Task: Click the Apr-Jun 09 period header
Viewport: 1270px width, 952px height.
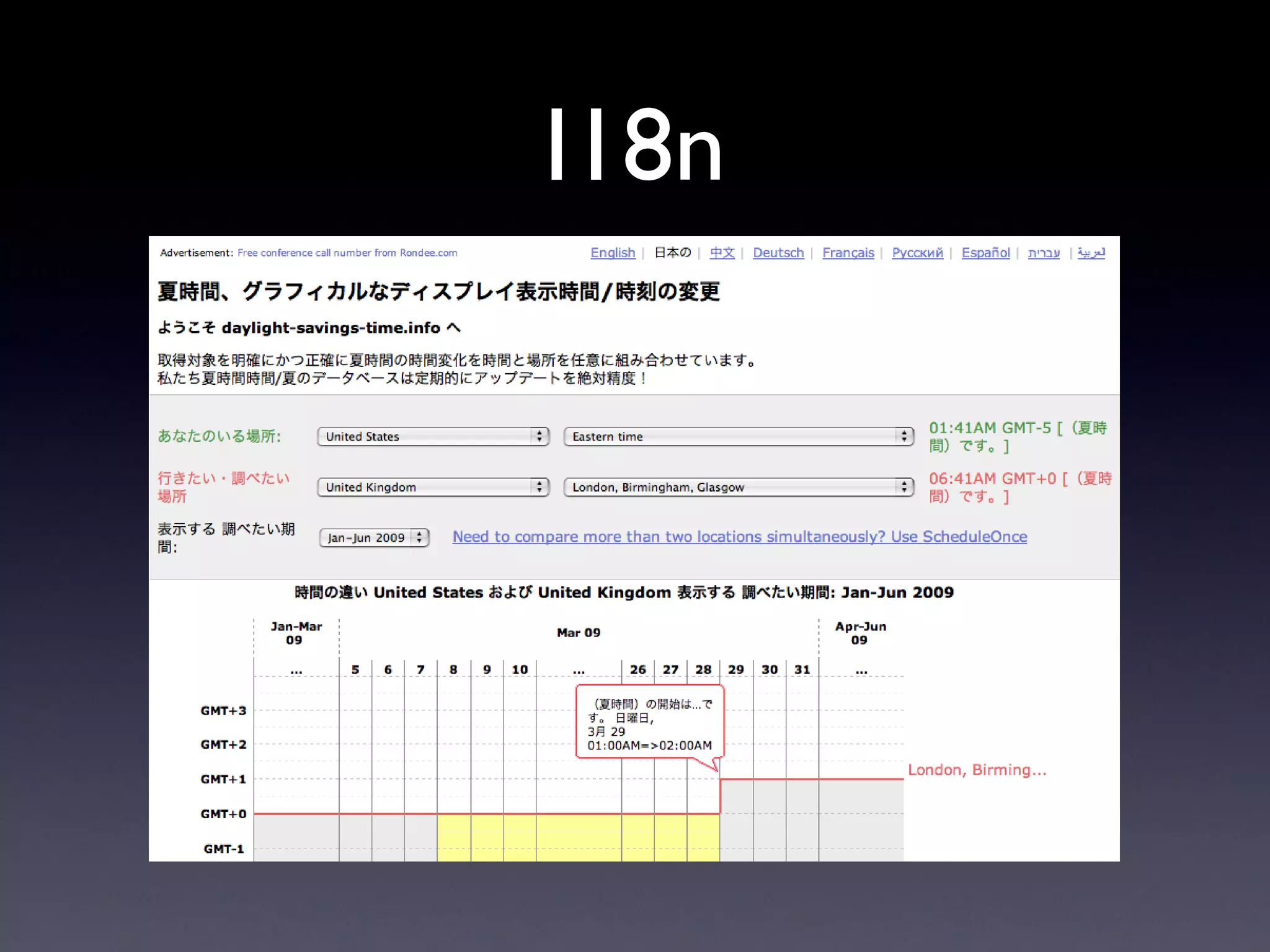Action: click(861, 633)
